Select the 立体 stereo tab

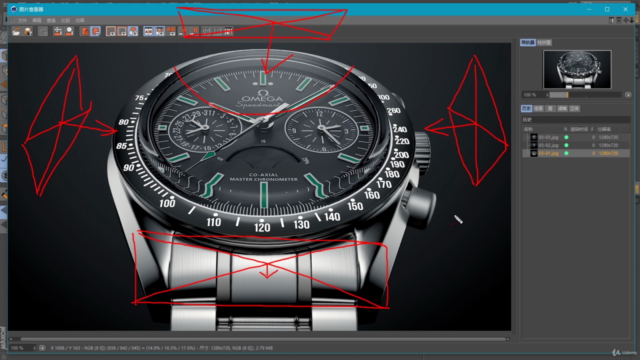[575, 109]
